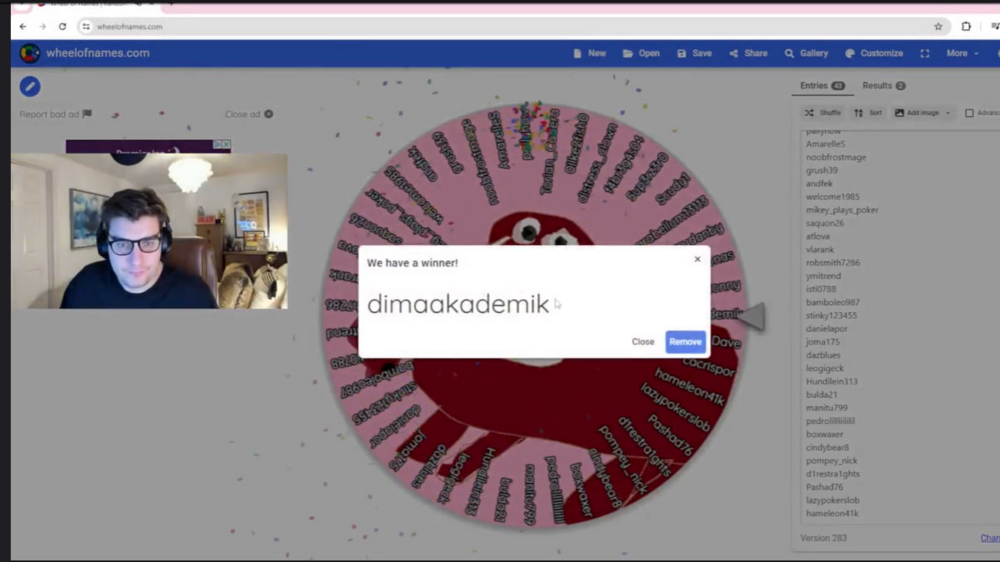Image resolution: width=1000 pixels, height=562 pixels.
Task: Click entry 'cindybear8' in the list
Action: click(x=827, y=447)
